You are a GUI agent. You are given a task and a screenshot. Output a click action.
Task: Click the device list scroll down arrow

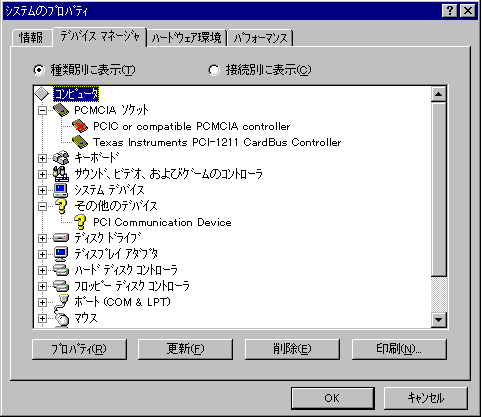439,320
